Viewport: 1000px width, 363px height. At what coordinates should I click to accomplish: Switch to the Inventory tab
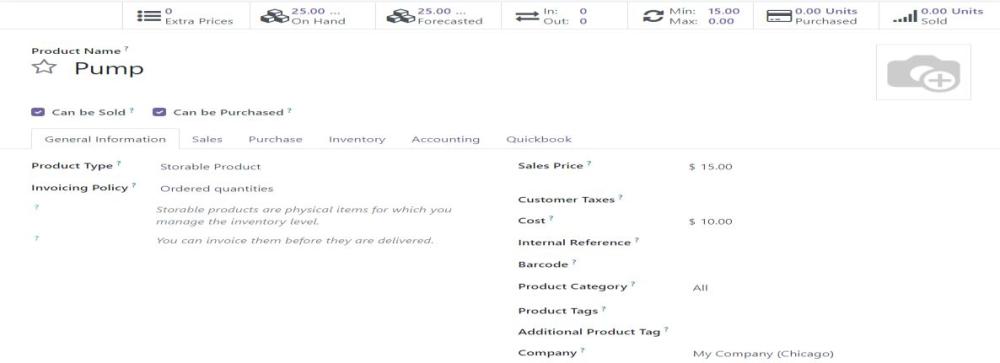pyautogui.click(x=357, y=139)
